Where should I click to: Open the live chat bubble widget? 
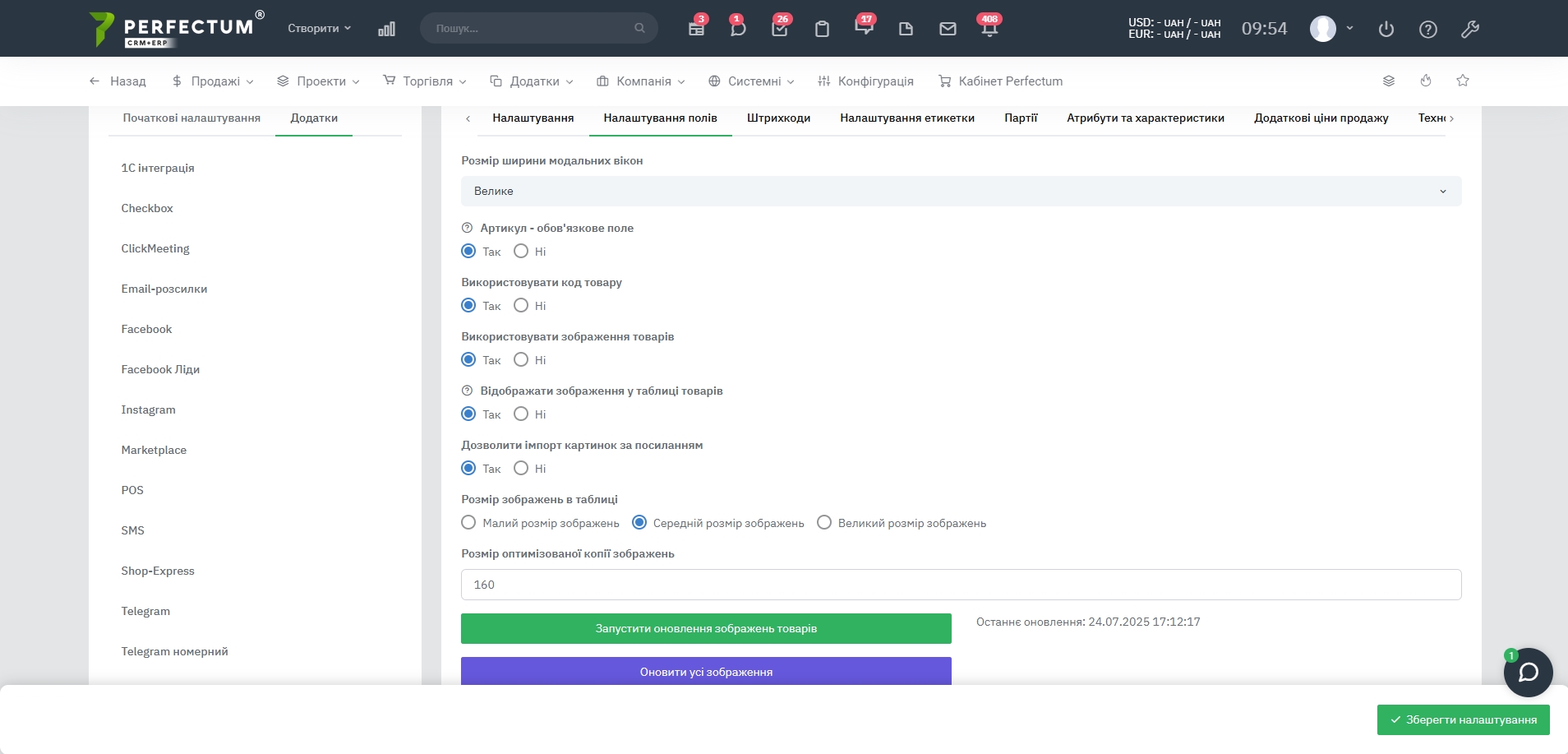click(1528, 673)
